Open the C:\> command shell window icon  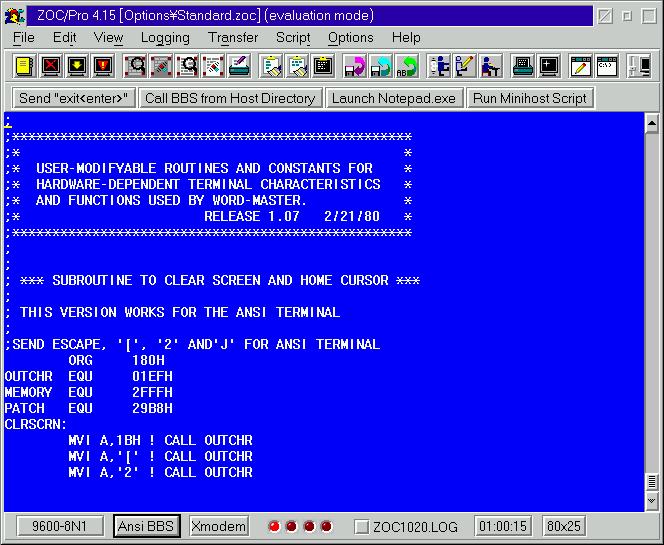pos(606,66)
